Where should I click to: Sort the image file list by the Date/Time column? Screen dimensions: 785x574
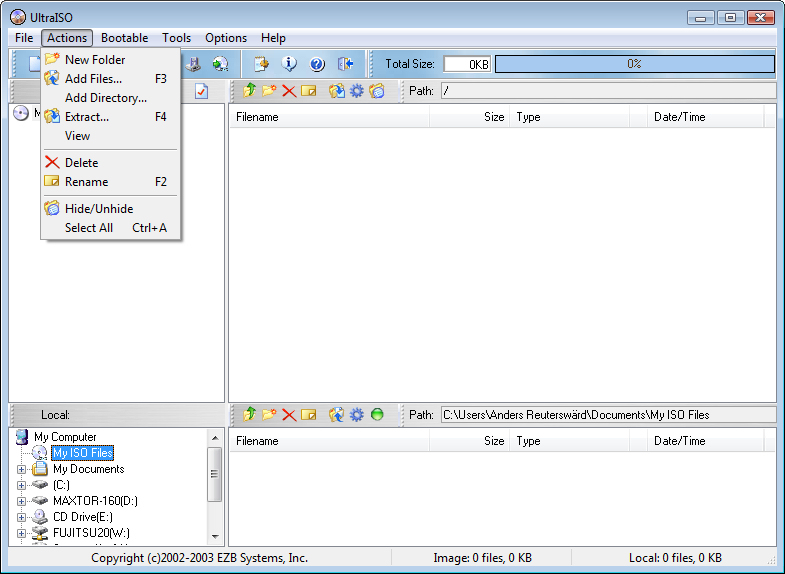(705, 117)
